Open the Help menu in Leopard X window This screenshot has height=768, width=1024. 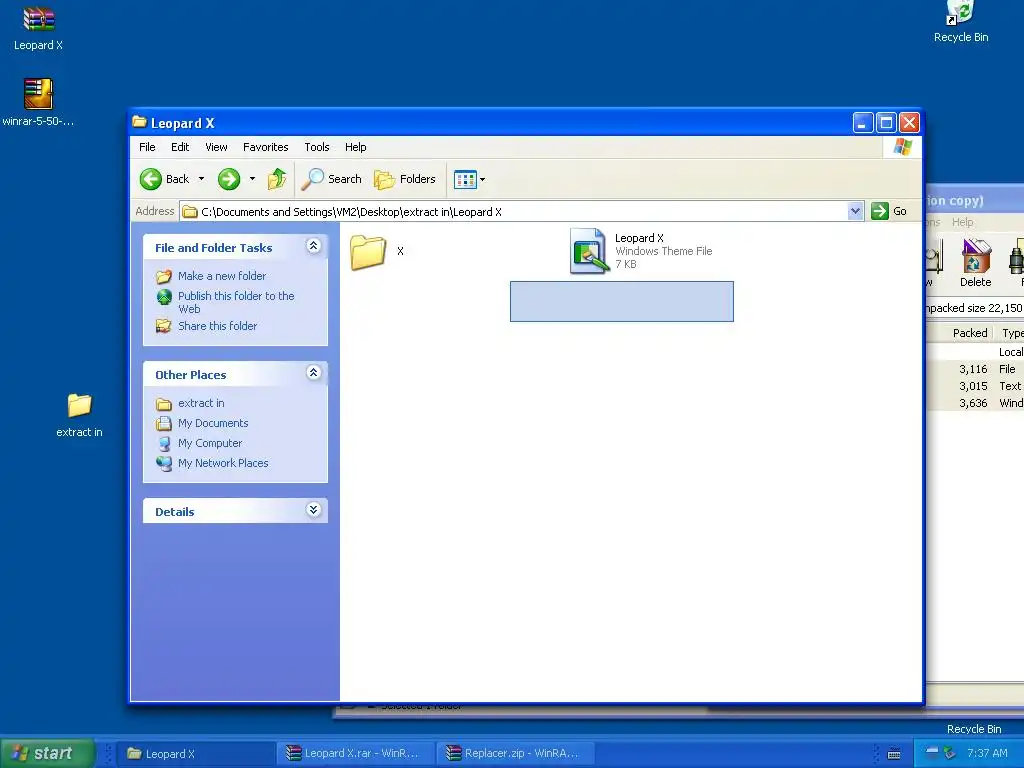click(355, 147)
